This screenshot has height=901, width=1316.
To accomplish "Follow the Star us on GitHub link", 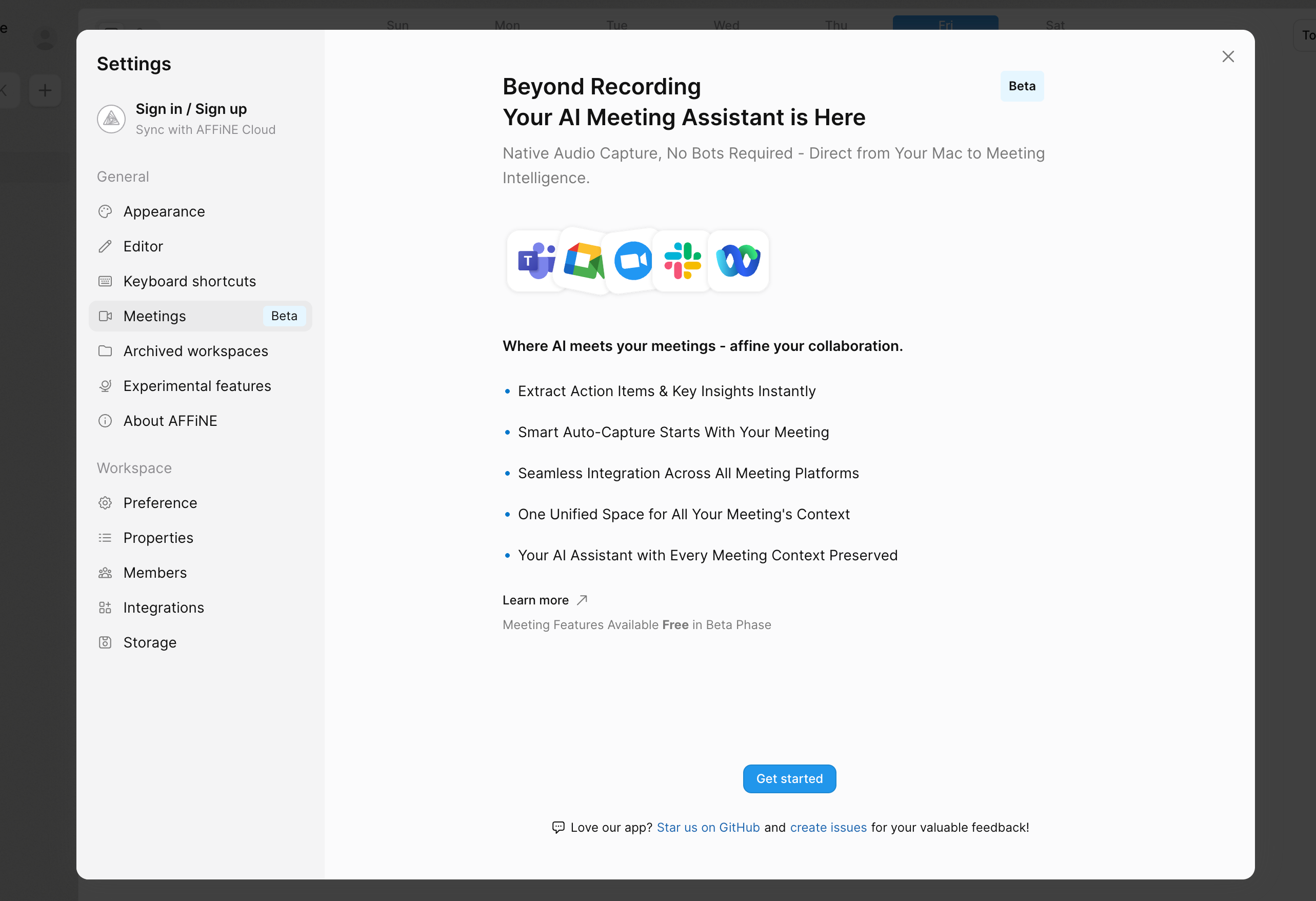I will click(708, 827).
